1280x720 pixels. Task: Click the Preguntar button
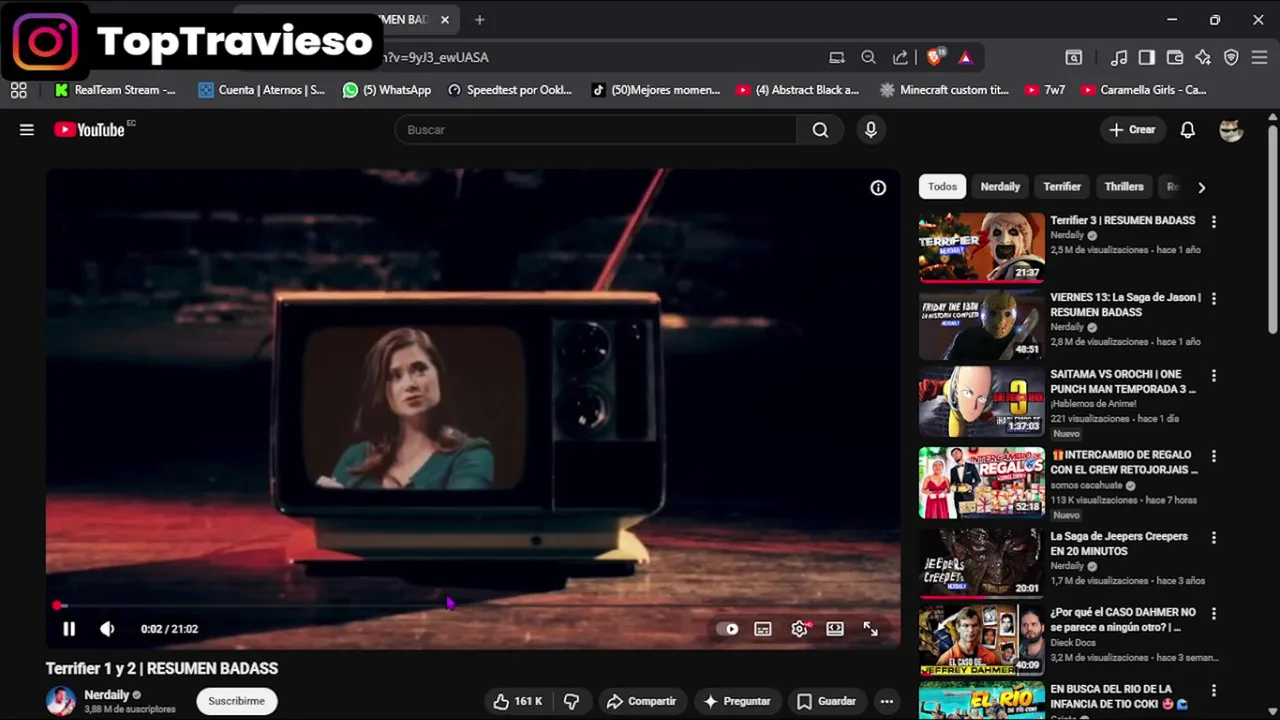point(737,702)
